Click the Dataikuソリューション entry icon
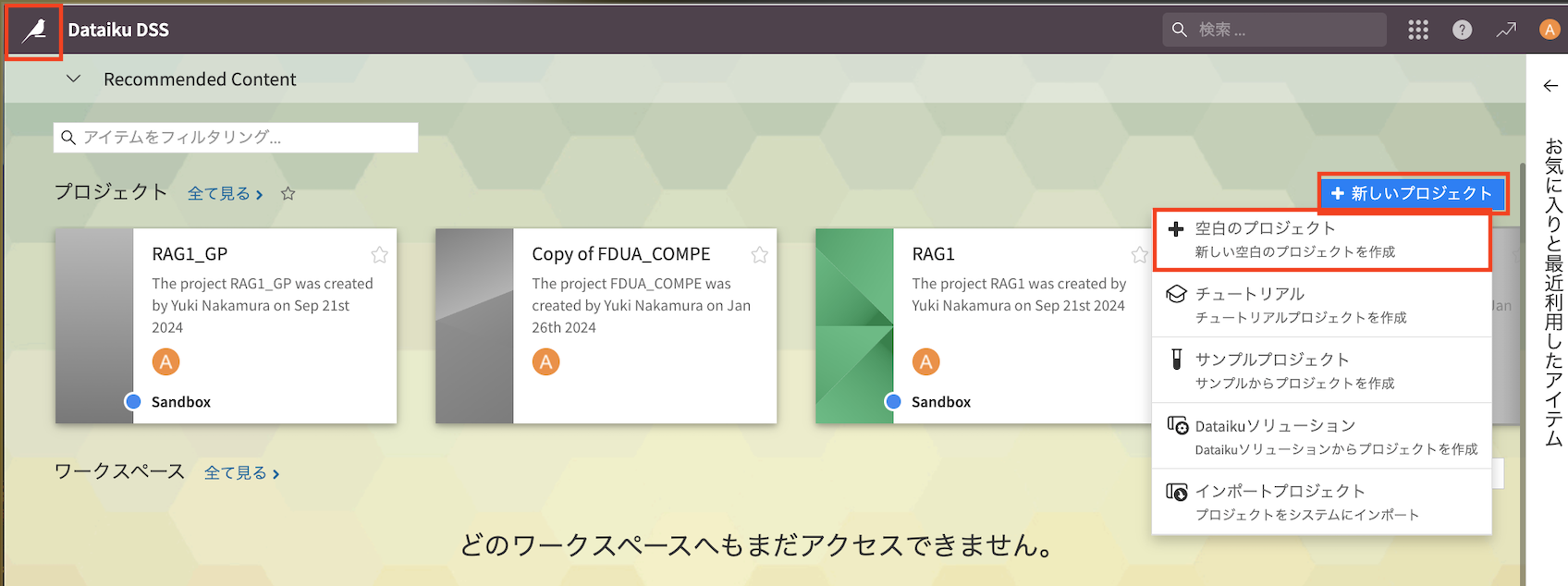 [1177, 425]
